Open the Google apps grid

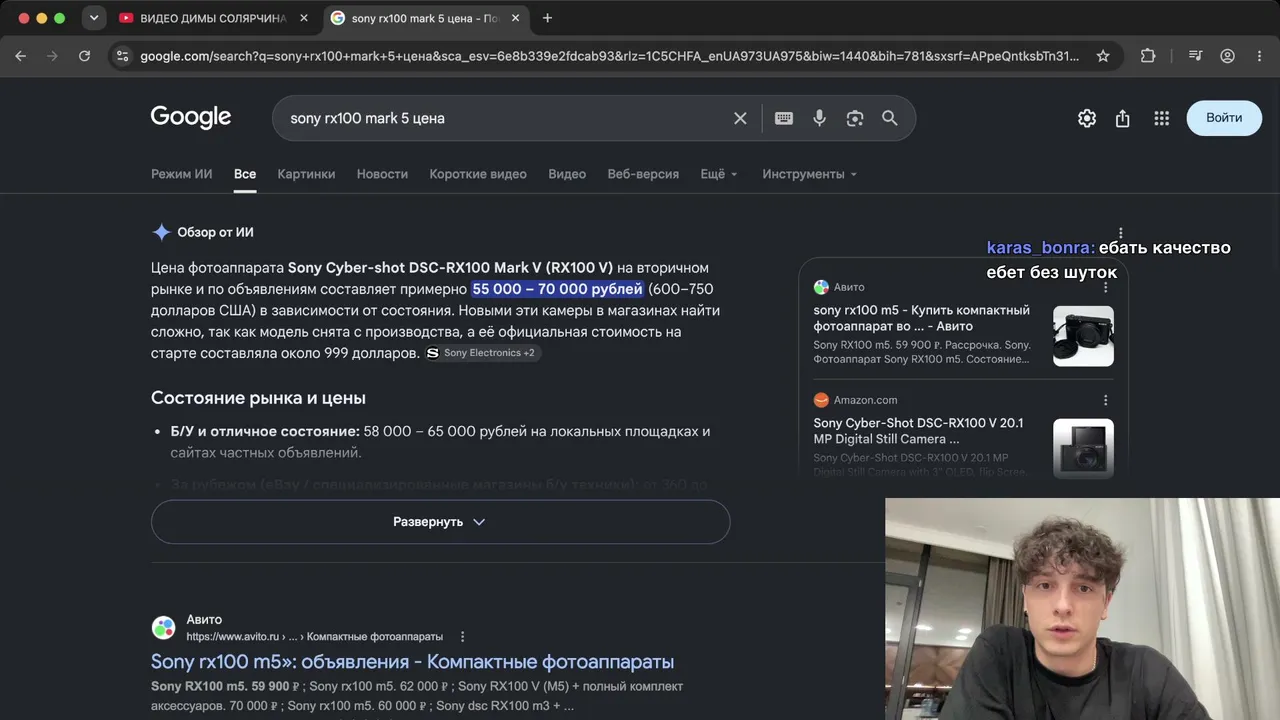(x=1161, y=118)
